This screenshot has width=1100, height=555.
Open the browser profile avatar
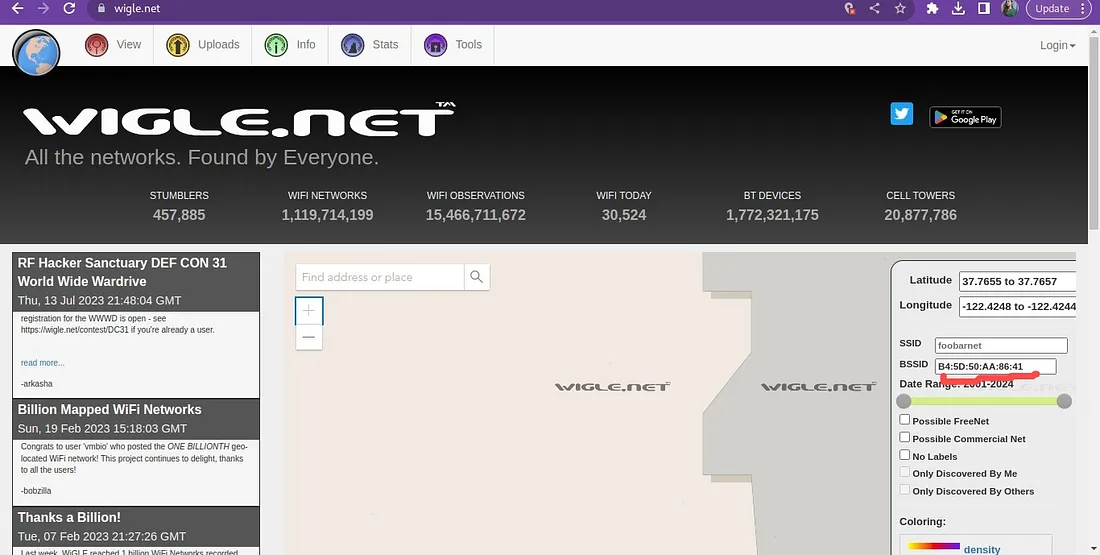pos(1010,8)
